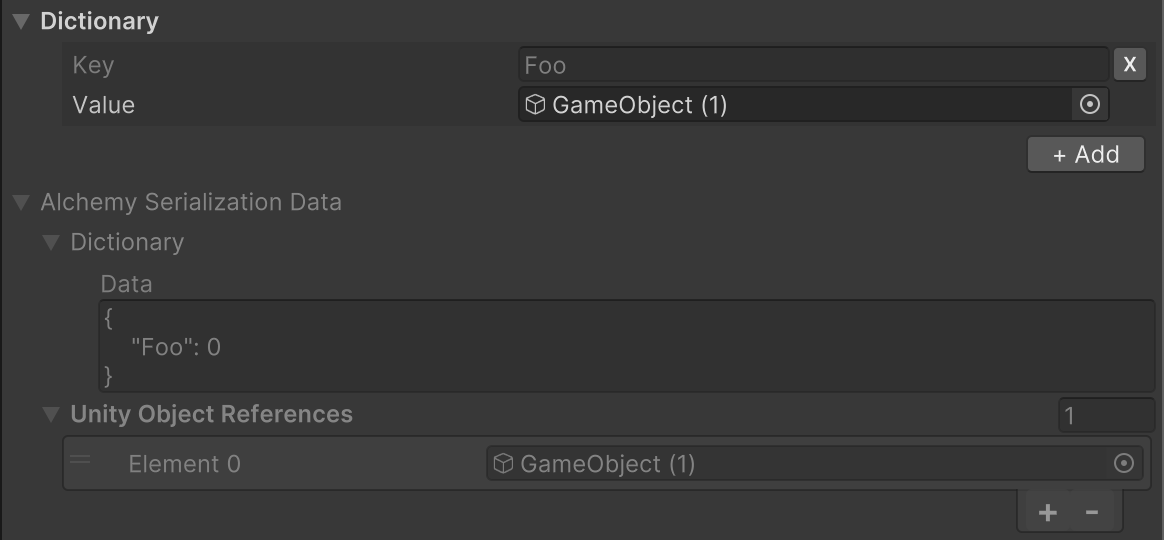1164x540 pixels.
Task: Open object picker for dictionary Value field
Action: tap(1090, 104)
